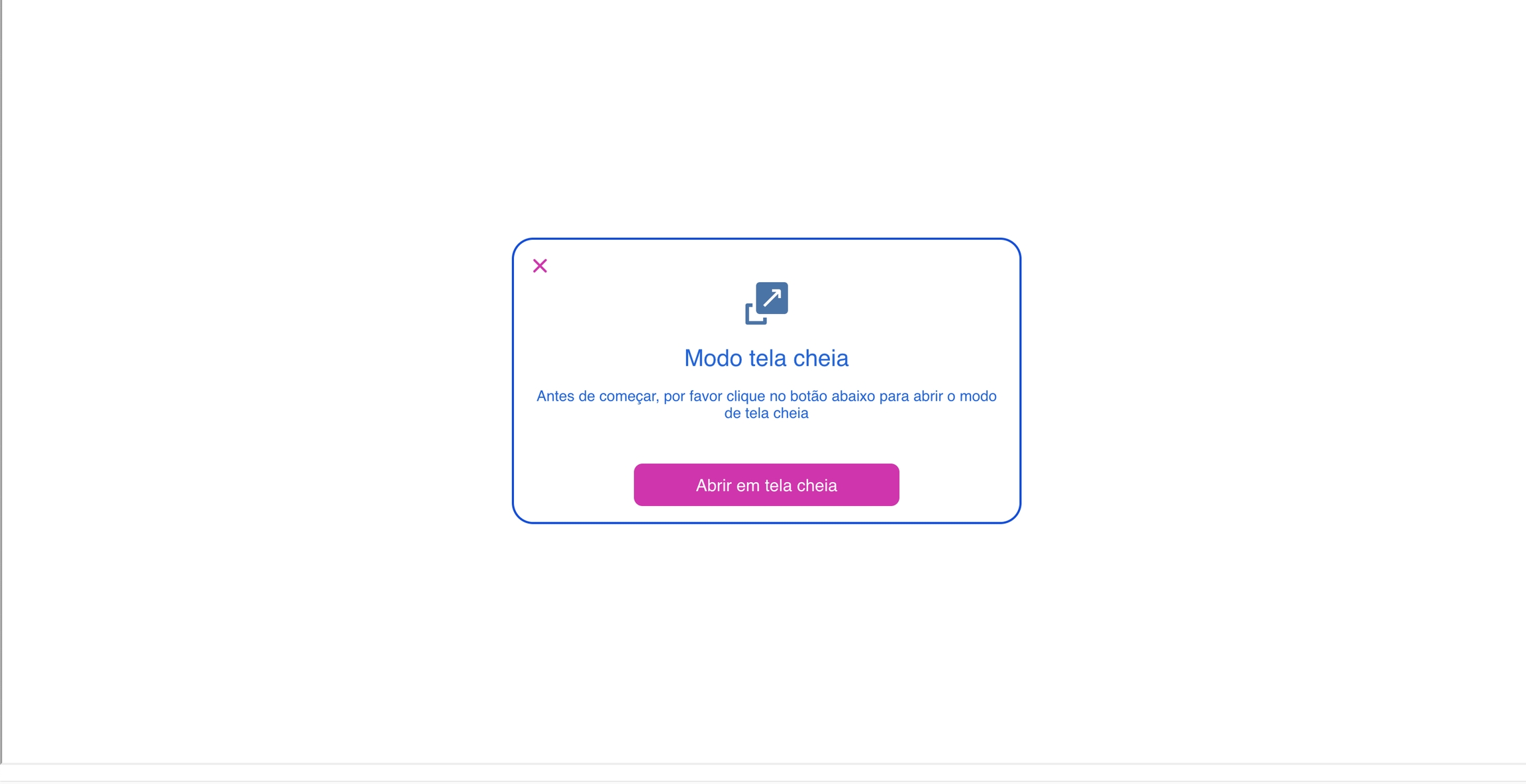Viewport: 1526px width, 784px height.
Task: Click the word botão in the description
Action: tap(808, 396)
